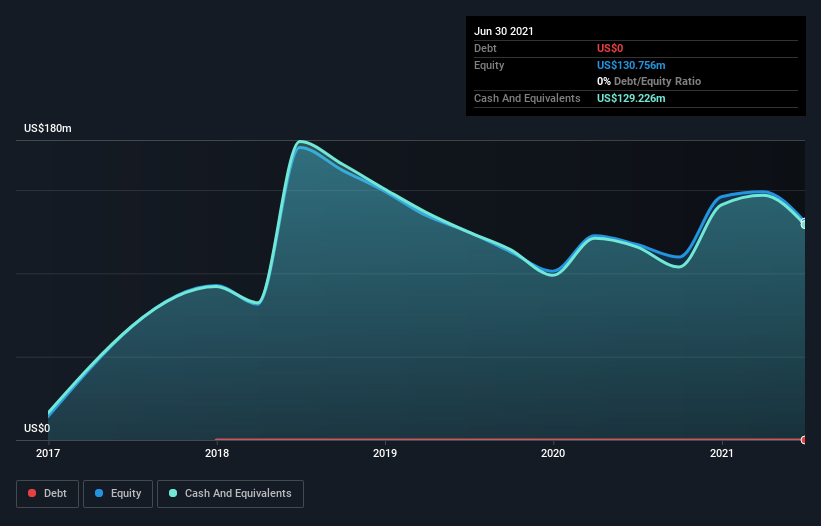Click the 2019 x-axis label
Image resolution: width=821 pixels, height=526 pixels.
click(385, 453)
